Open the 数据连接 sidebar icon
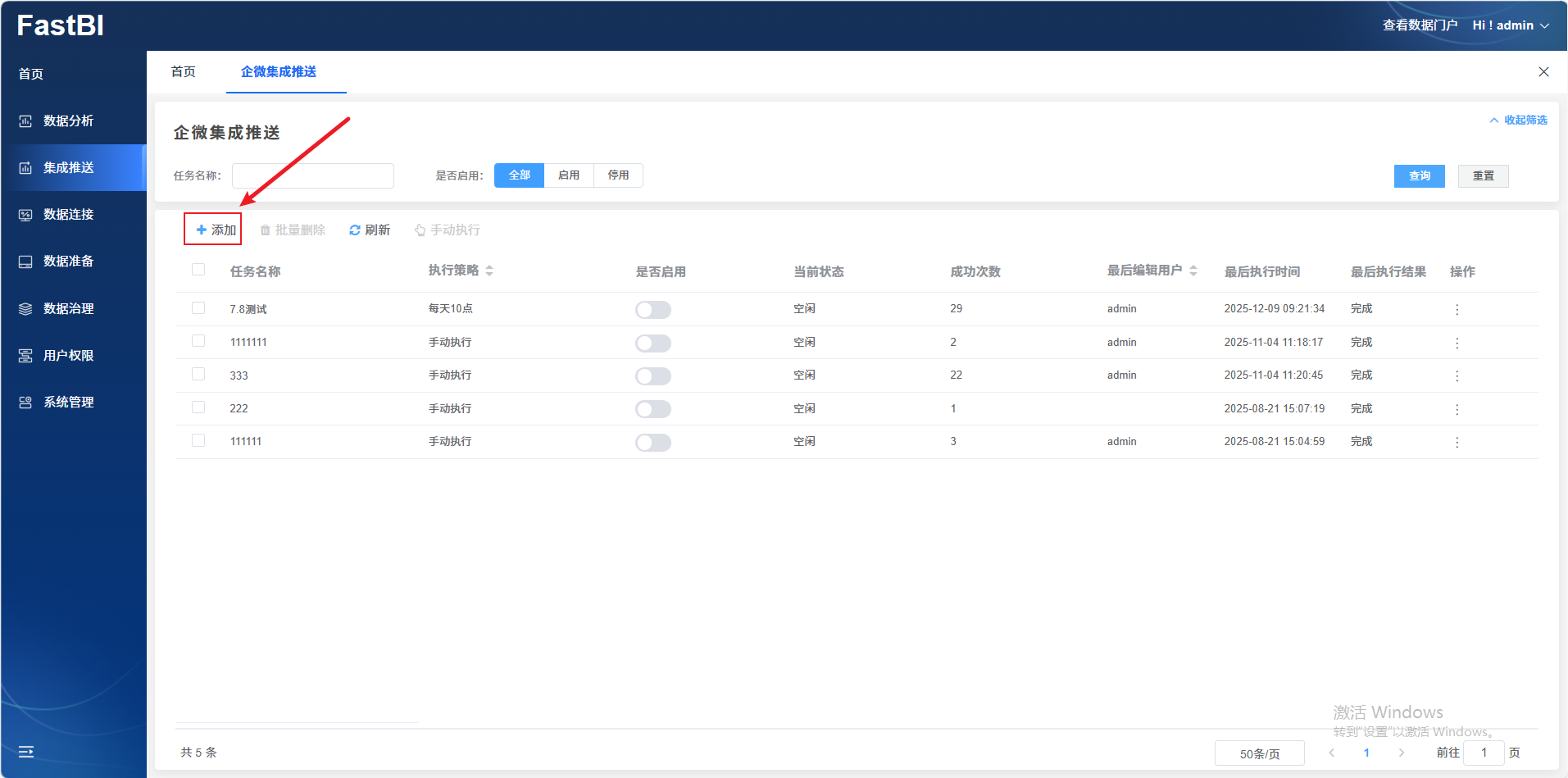Viewport: 1568px width, 778px height. click(25, 215)
